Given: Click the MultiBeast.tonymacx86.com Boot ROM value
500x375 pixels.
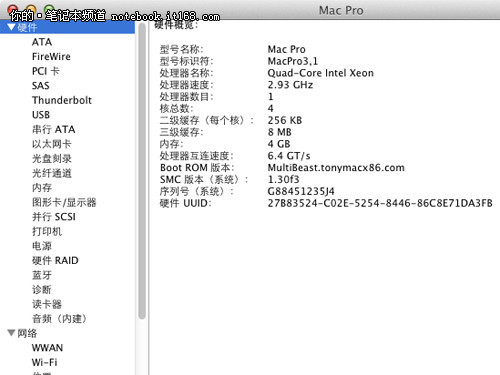Looking at the screenshot, I should tap(336, 168).
